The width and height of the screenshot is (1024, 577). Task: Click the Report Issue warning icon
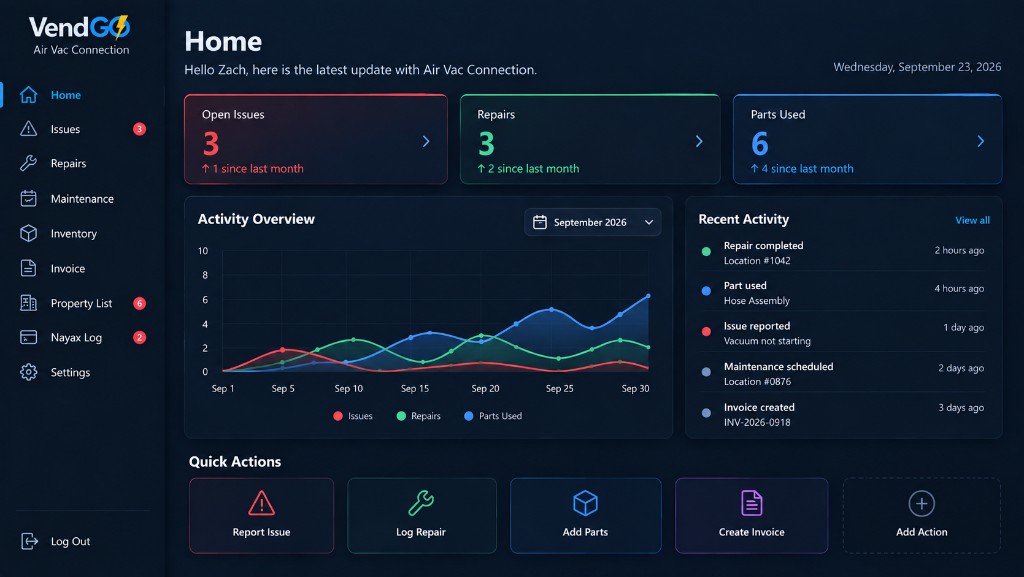coord(261,503)
